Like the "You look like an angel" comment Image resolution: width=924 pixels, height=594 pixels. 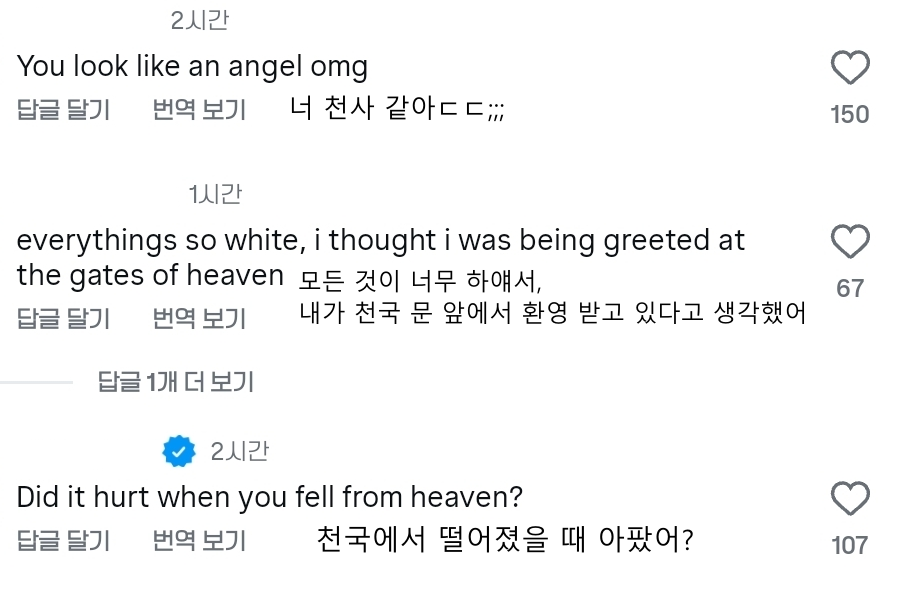coord(850,68)
